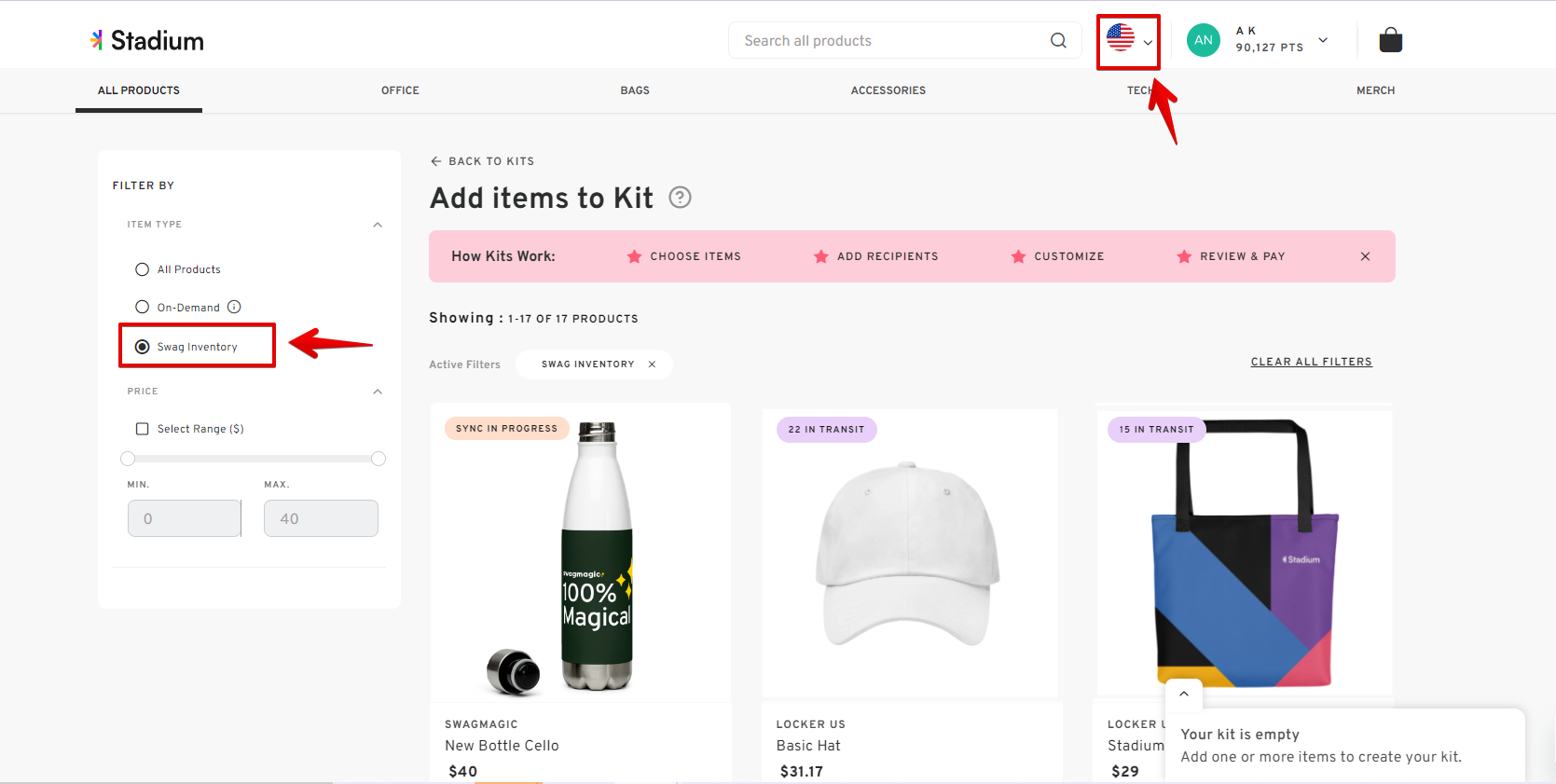Select the Swag Inventory radio button
This screenshot has height=784, width=1556.
click(x=142, y=346)
